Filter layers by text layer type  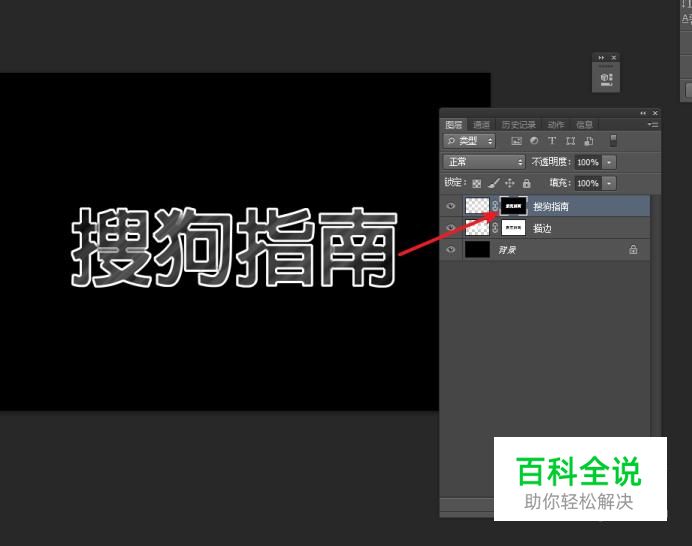point(552,141)
